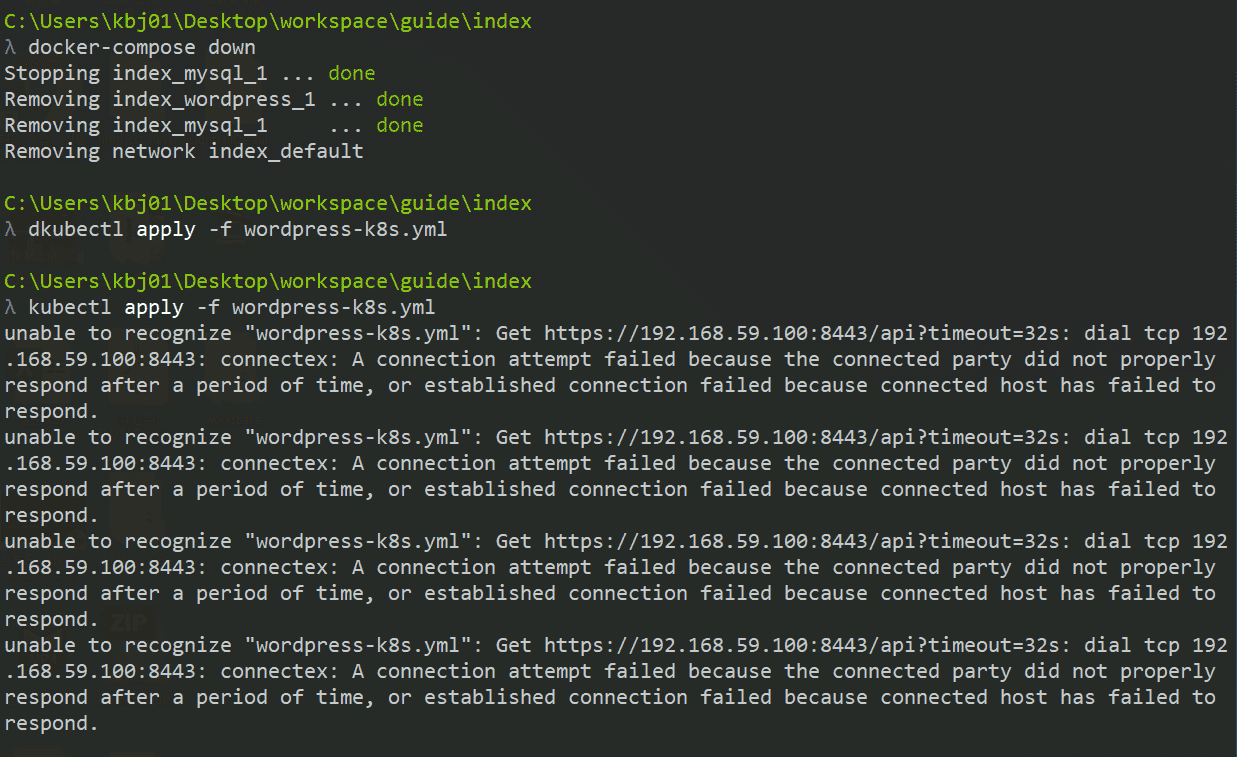1237x757 pixels.
Task: Click the directory path above kubectl apply command
Action: coord(268,281)
